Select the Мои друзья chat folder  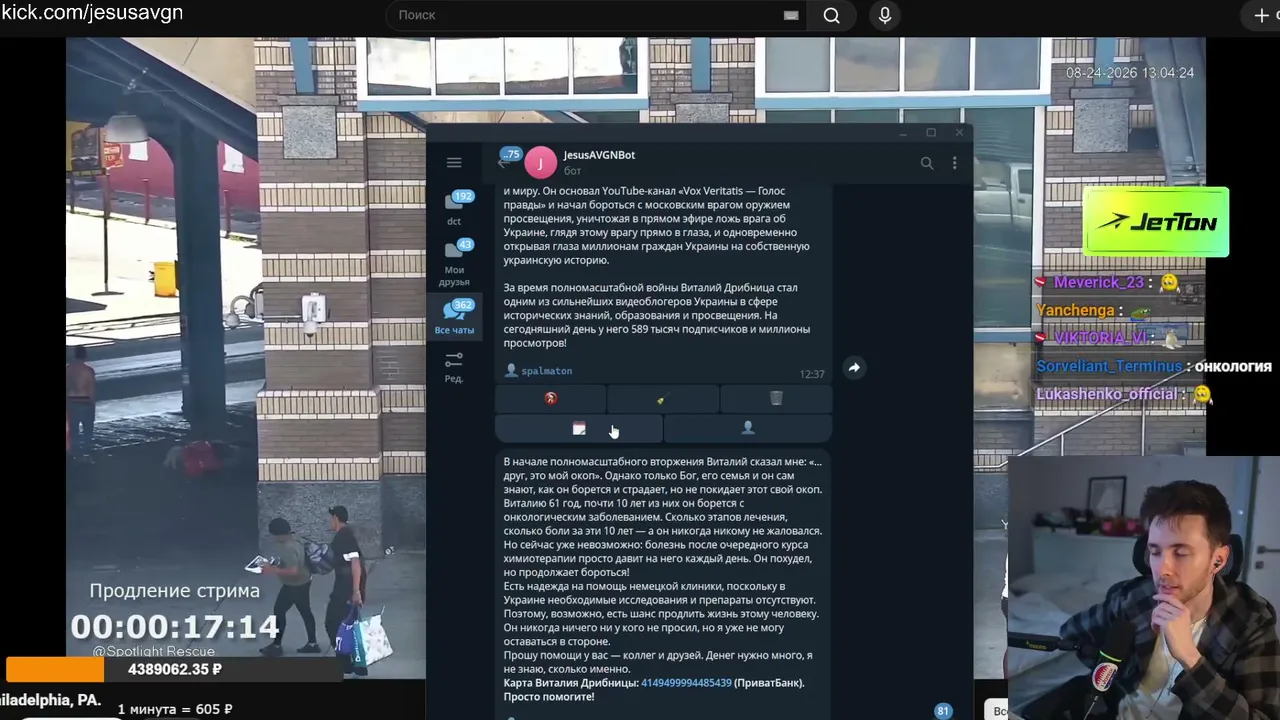coord(454,264)
